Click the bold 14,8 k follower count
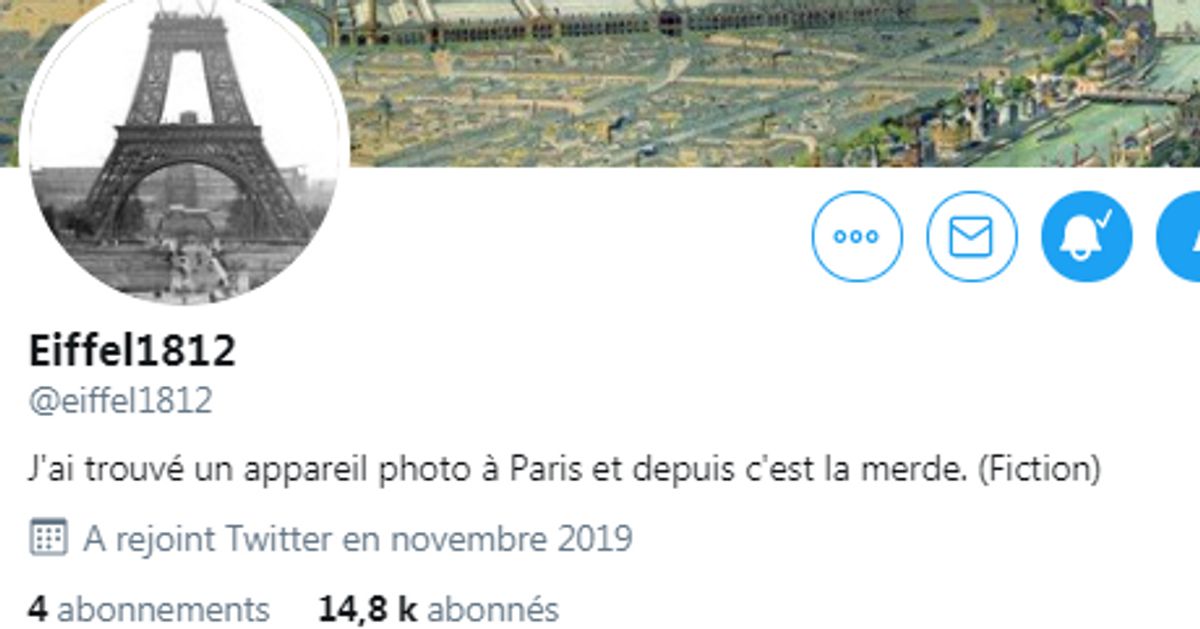Image resolution: width=1200 pixels, height=629 pixels. coord(367,608)
